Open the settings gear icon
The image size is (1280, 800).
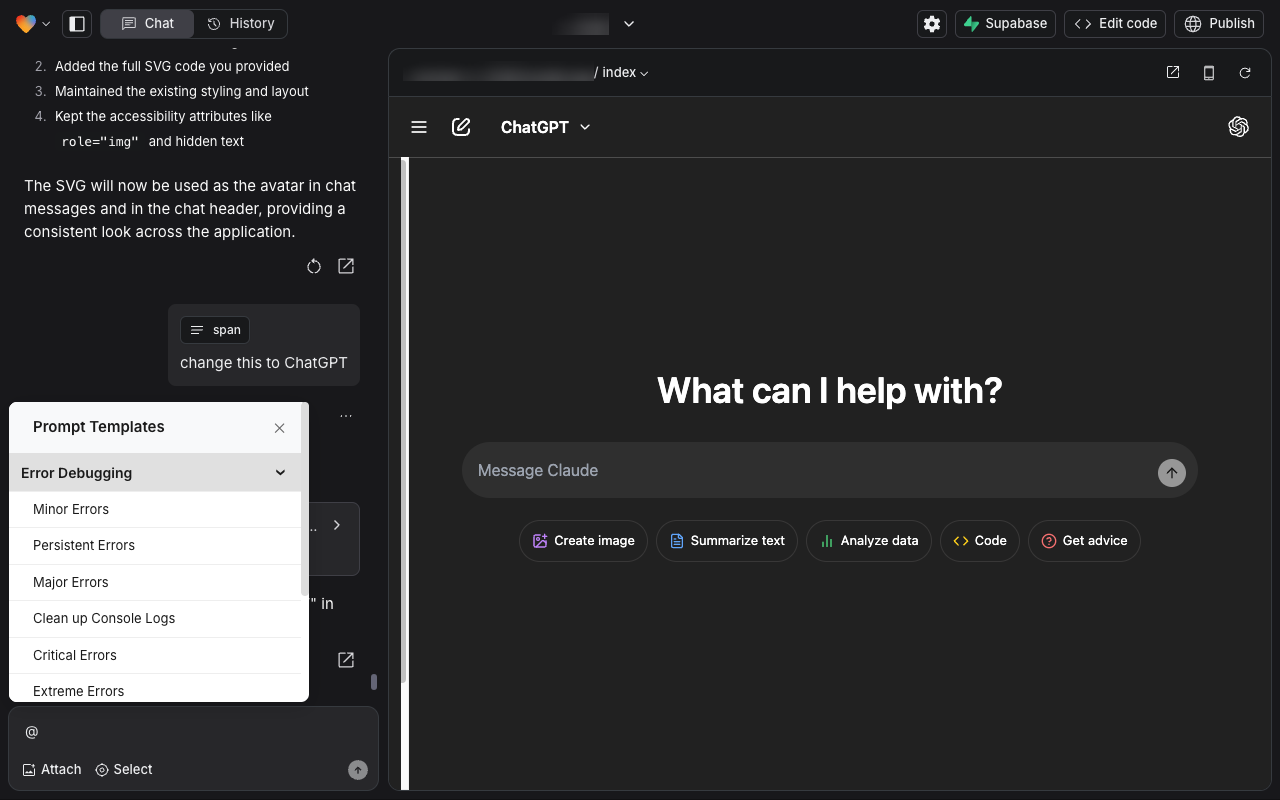(931, 24)
